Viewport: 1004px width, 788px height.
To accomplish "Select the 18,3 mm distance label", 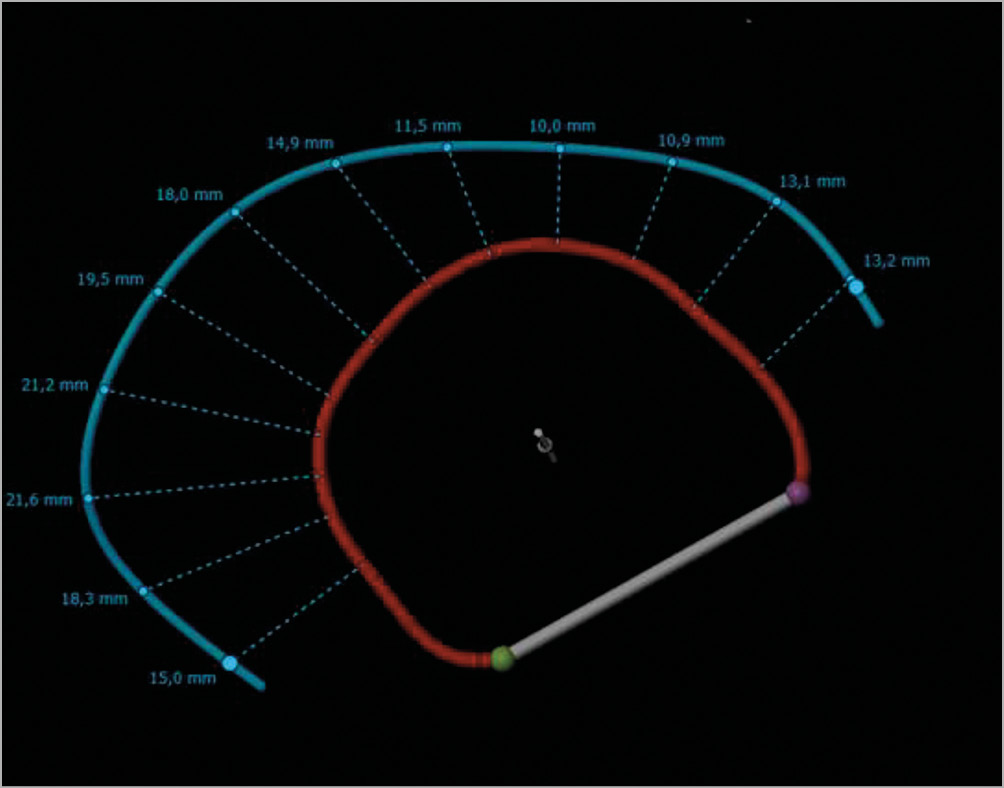I will click(x=95, y=599).
